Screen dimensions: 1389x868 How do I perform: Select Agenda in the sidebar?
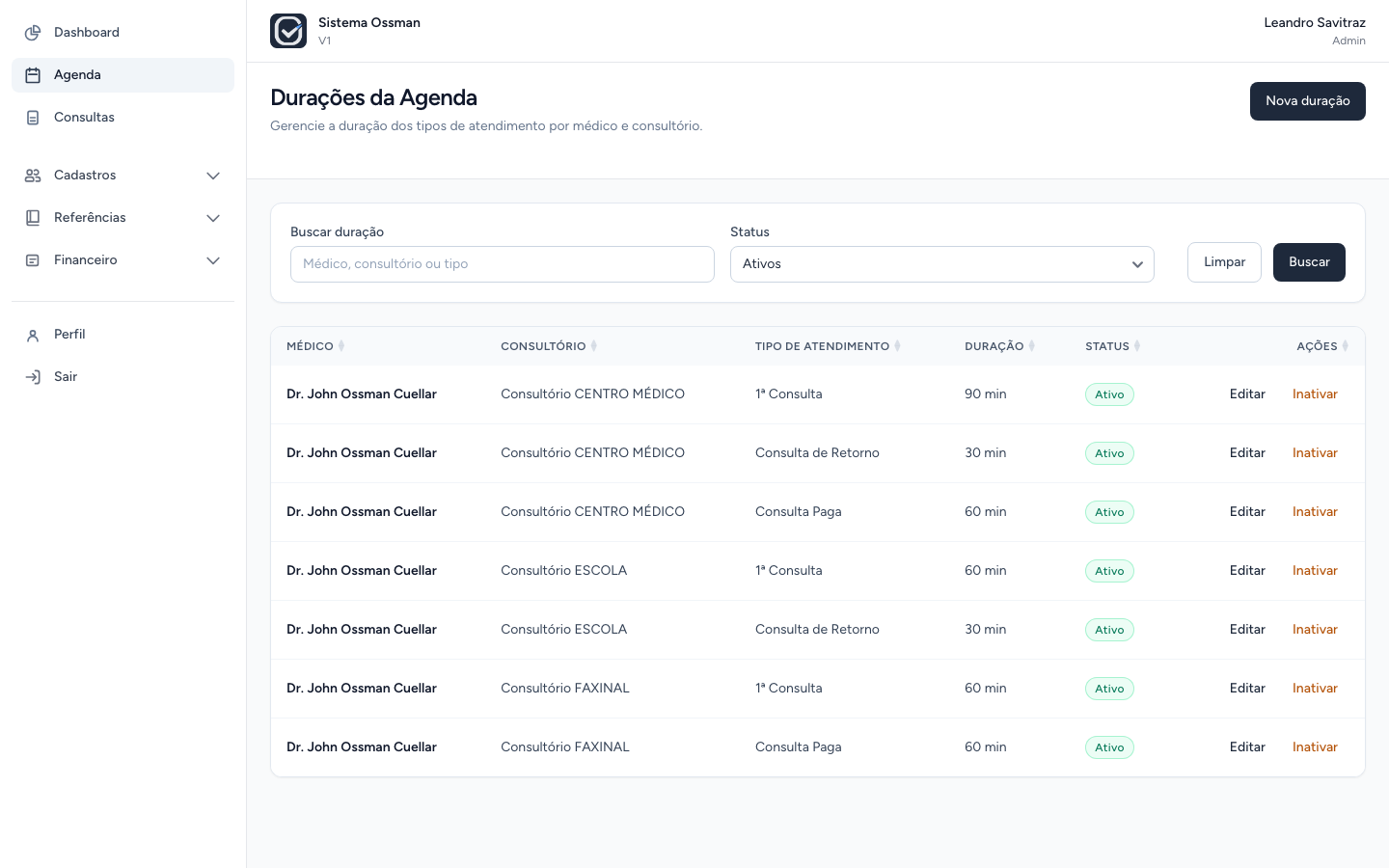click(123, 75)
